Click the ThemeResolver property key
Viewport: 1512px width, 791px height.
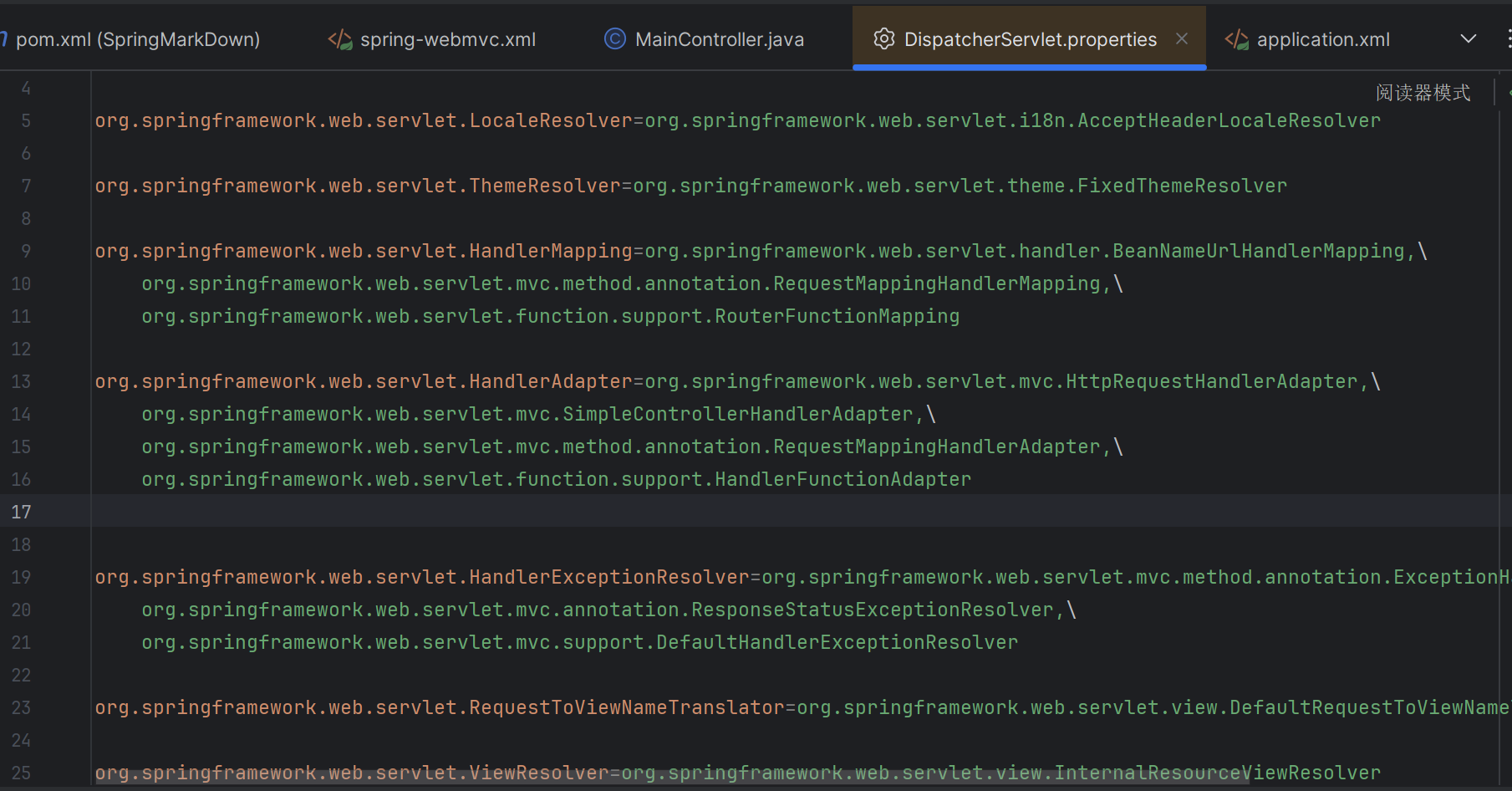pos(358,186)
